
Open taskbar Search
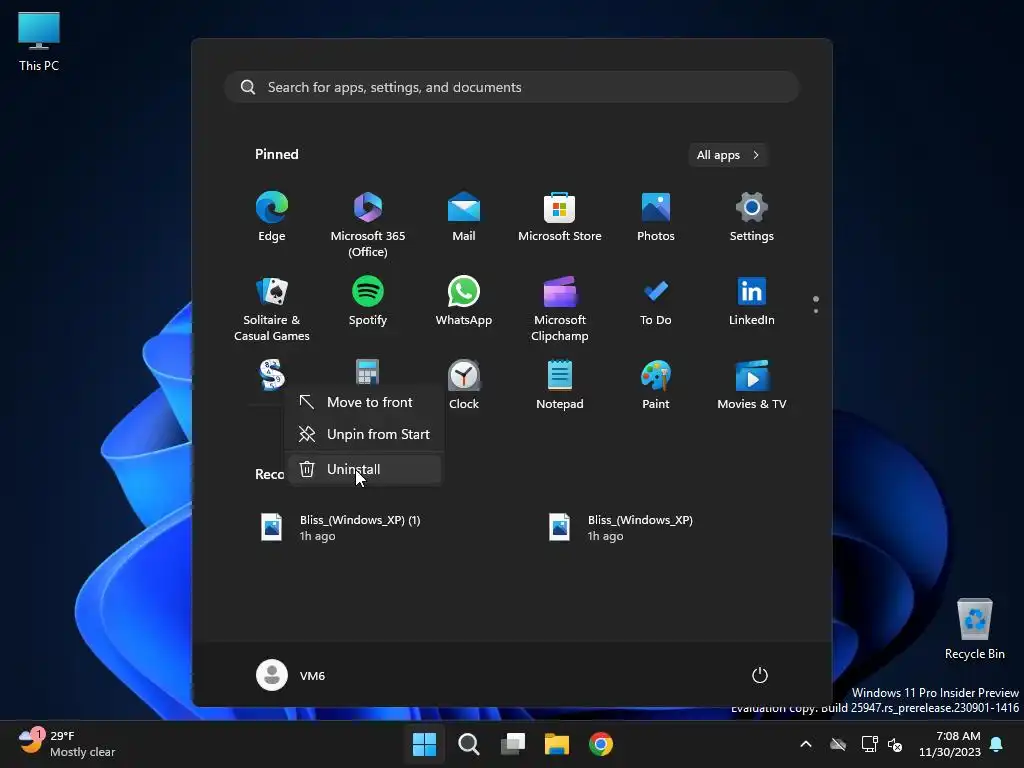tap(469, 744)
